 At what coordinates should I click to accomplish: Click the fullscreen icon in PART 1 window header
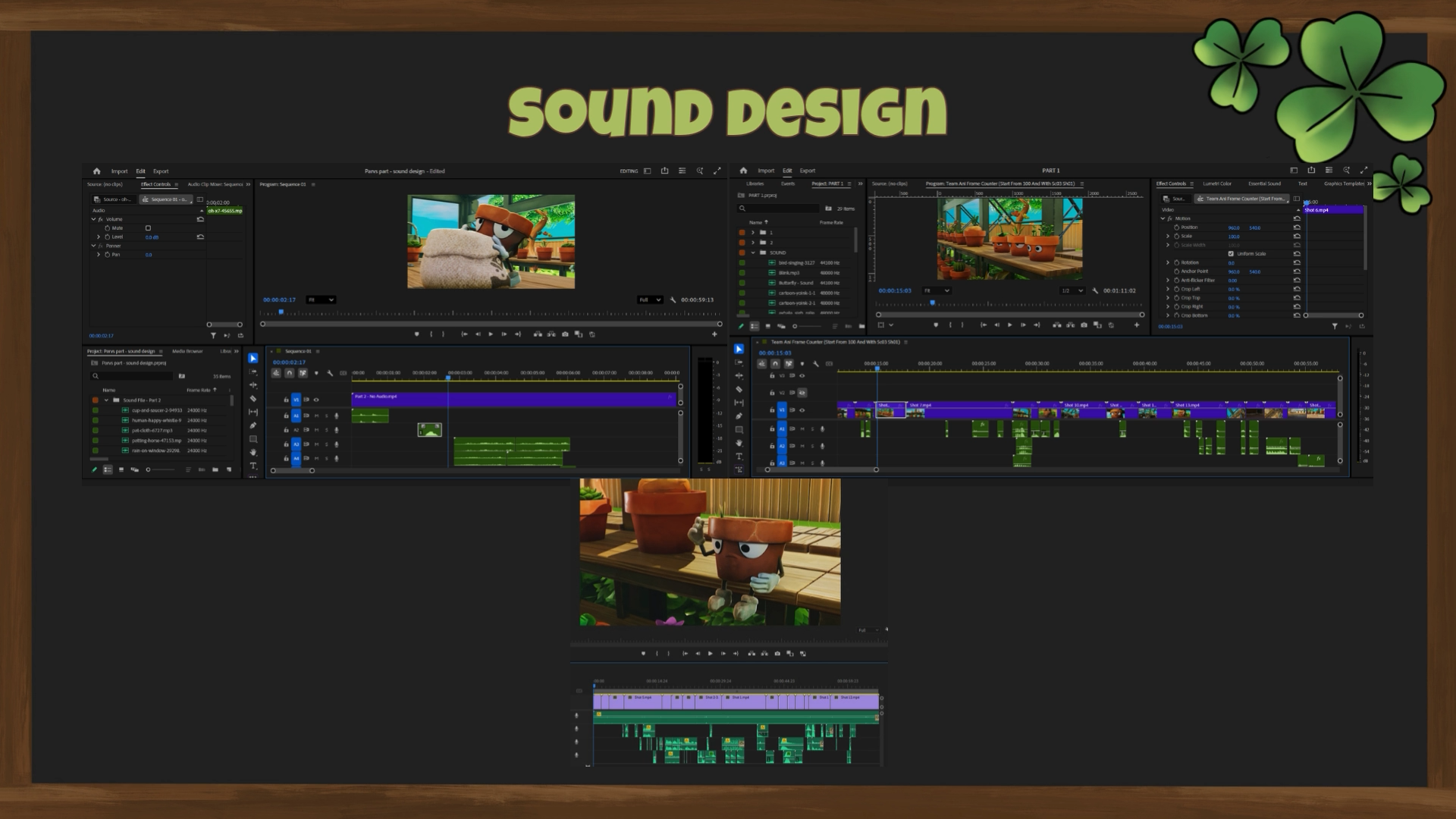[x=1364, y=171]
